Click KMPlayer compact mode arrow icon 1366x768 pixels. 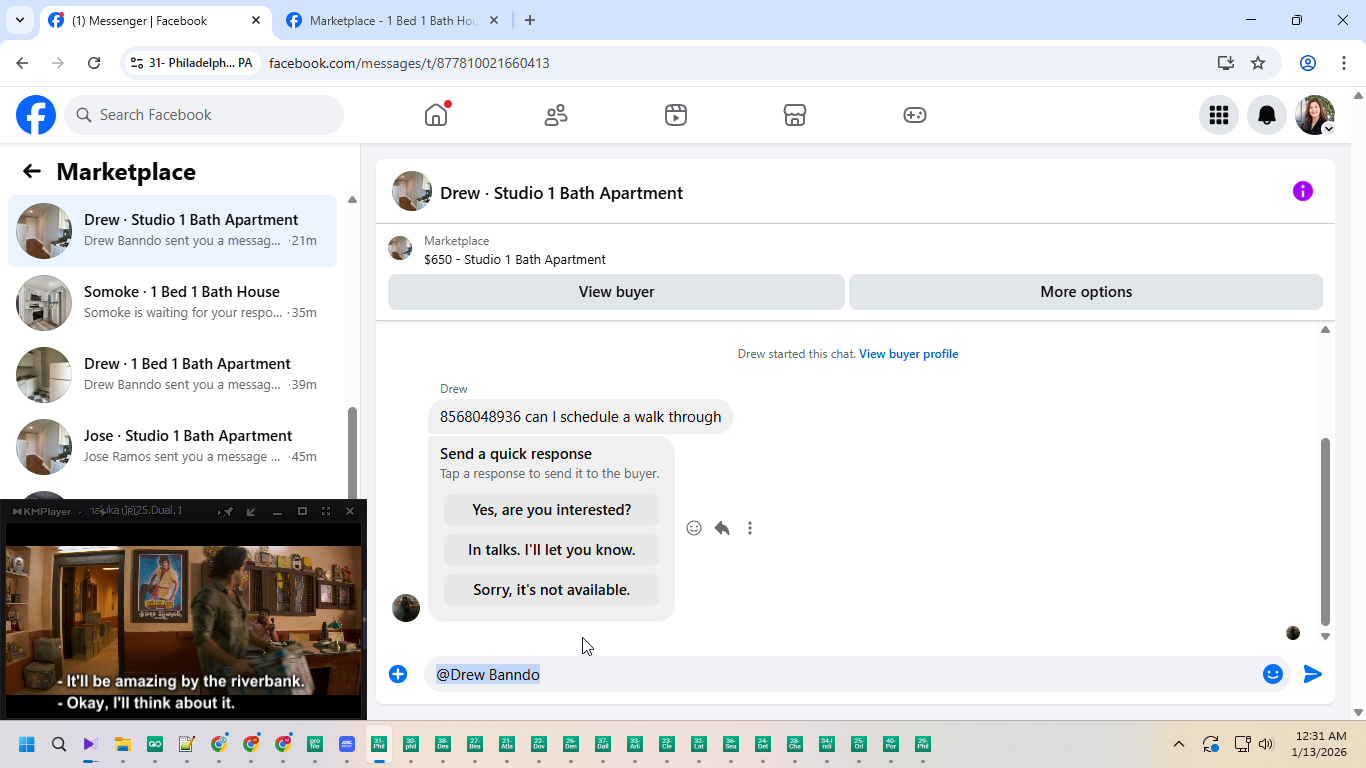(251, 511)
